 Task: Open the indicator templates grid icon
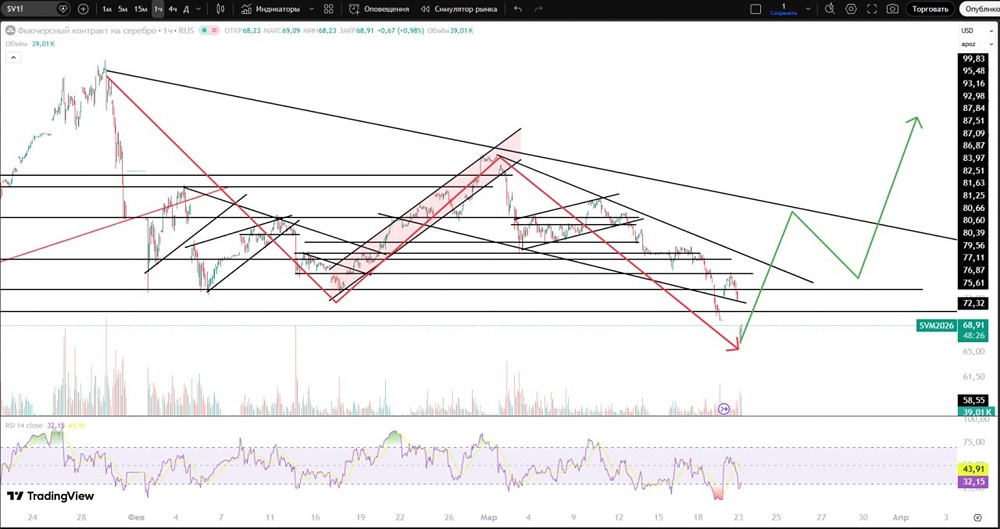coord(328,9)
